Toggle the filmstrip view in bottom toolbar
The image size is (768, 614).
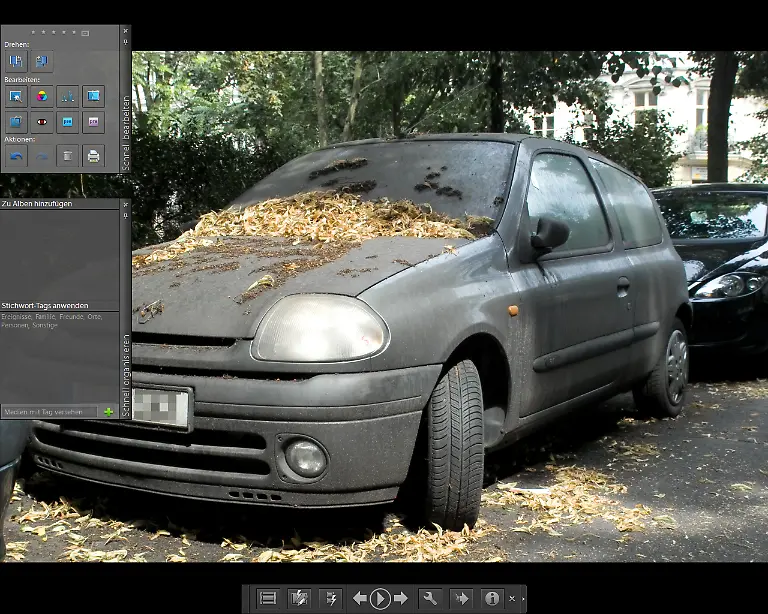coord(267,598)
